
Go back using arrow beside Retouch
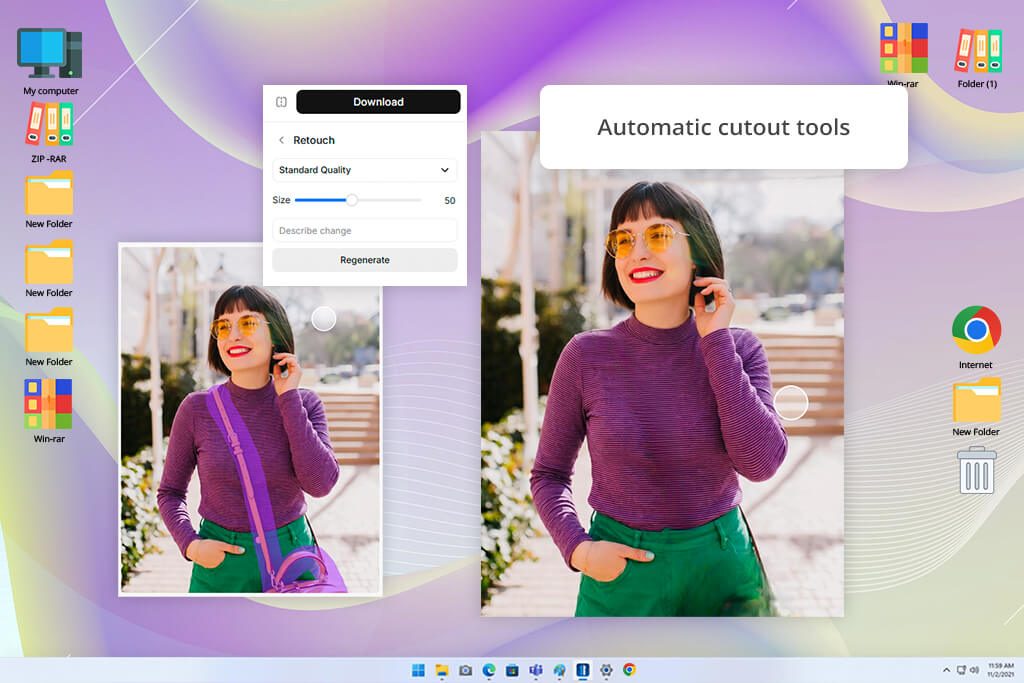pyautogui.click(x=281, y=140)
